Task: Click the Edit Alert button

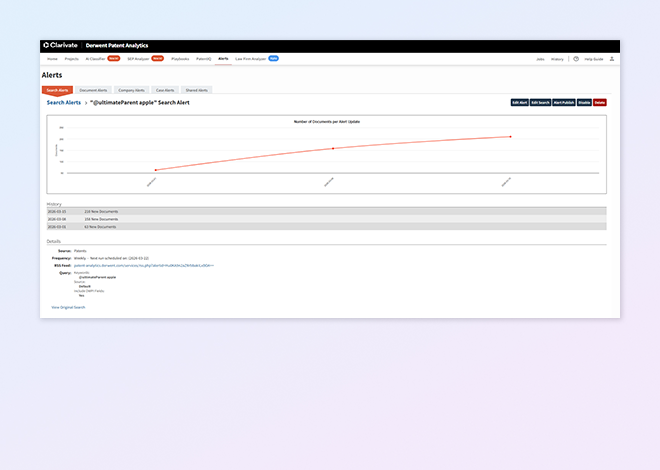Action: [x=520, y=103]
